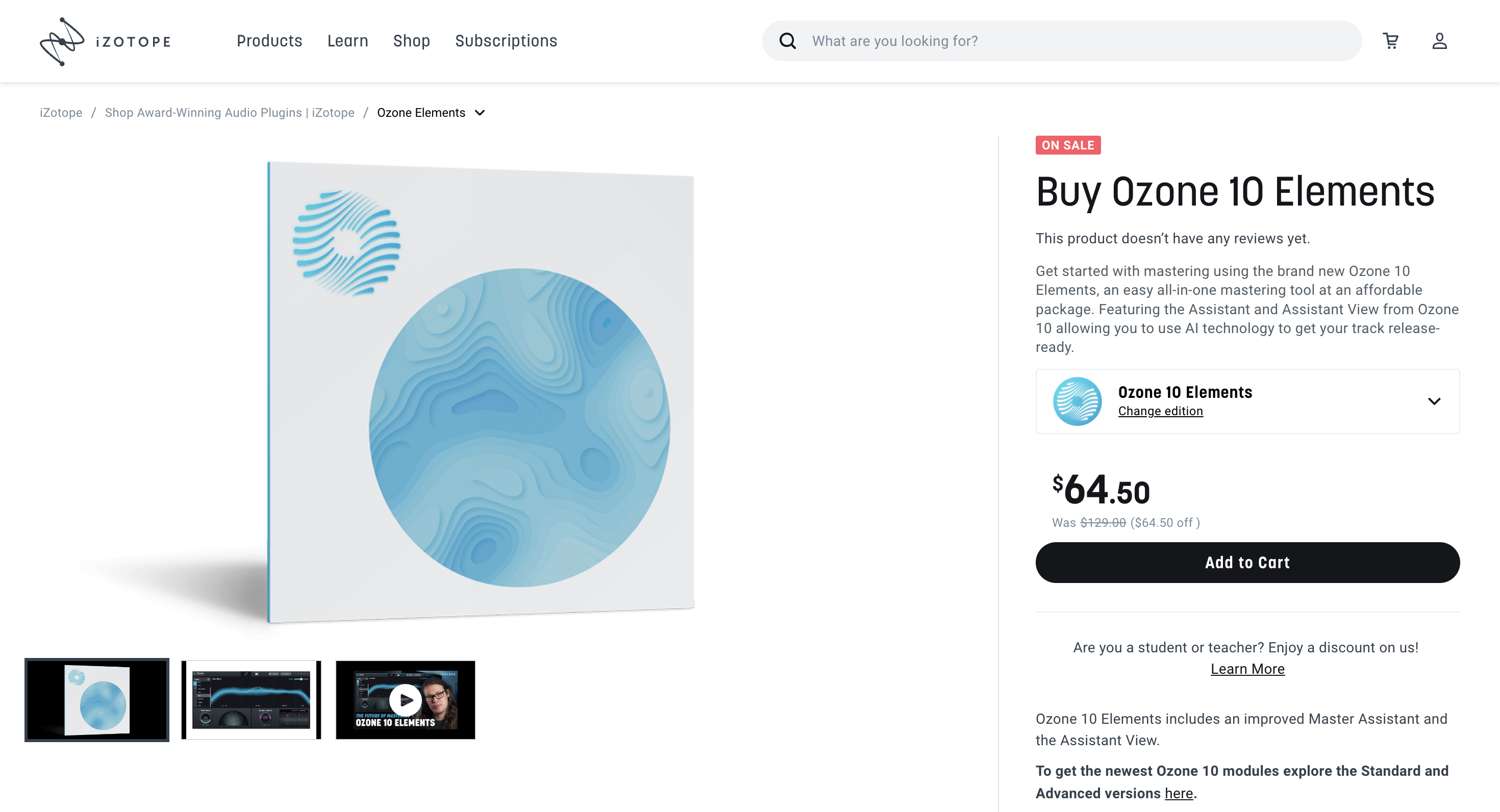Click the iZotope logo
Viewport: 1500px width, 812px height.
[105, 41]
